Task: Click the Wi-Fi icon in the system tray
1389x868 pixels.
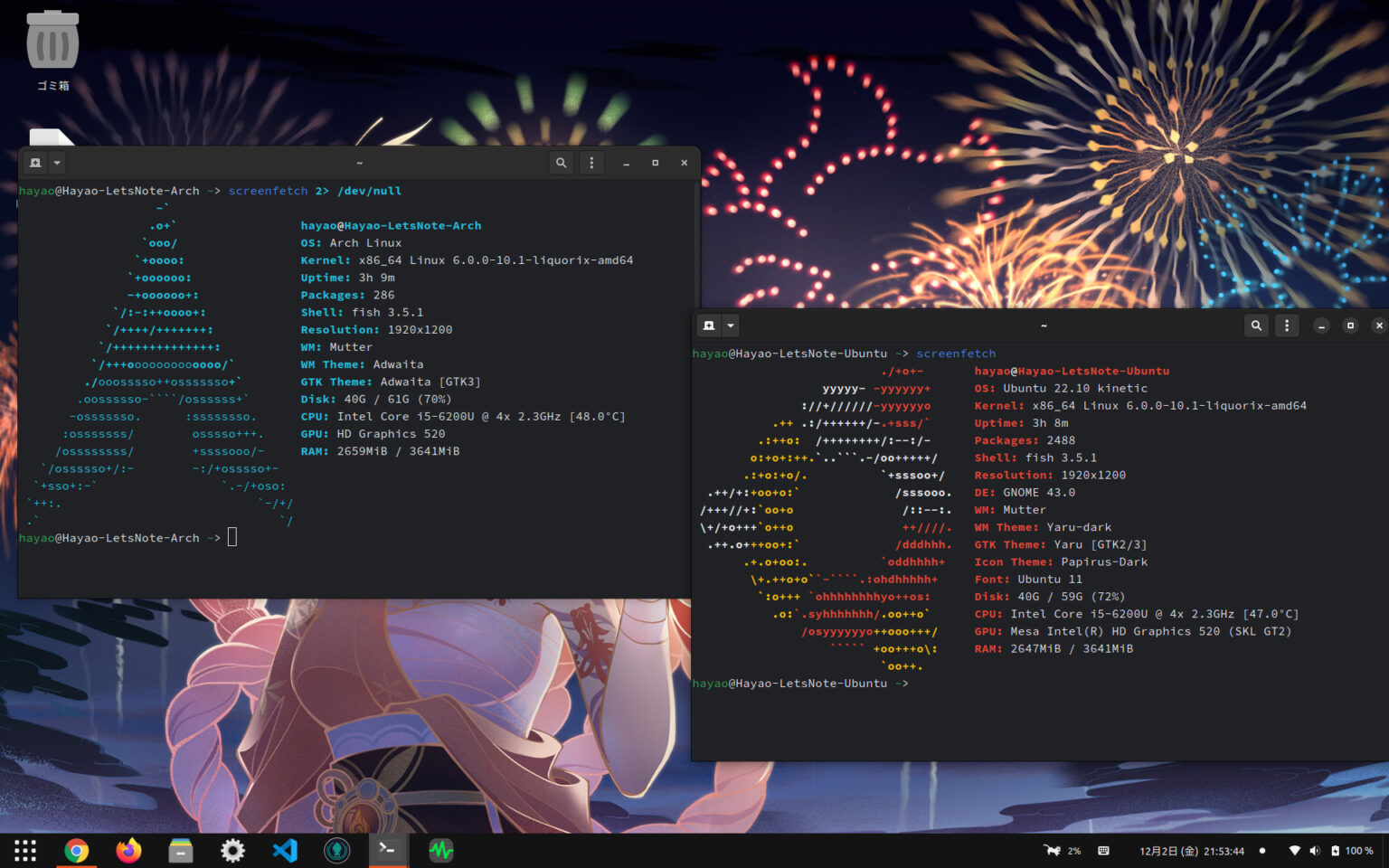Action: 1294,851
